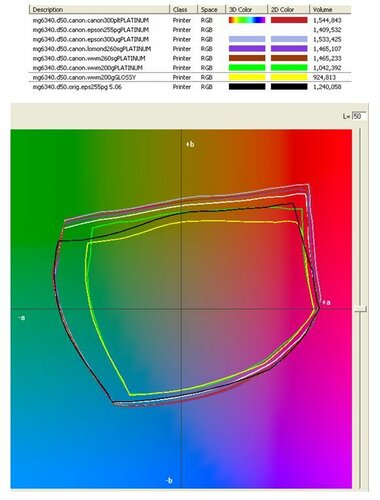Open green 3D swatch for wwm200gPLATINUM
Image resolution: width=380 pixels, height=500 pixels.
247,68
